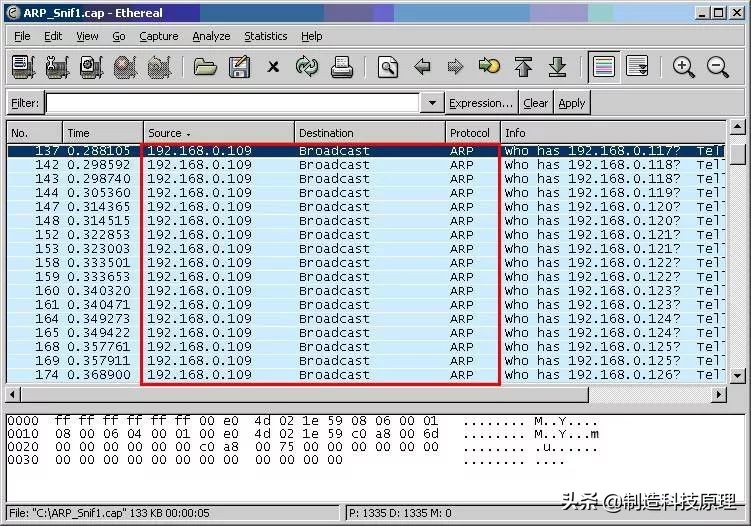Open a capture file folder icon
Image resolution: width=751 pixels, height=526 pixels.
(205, 67)
